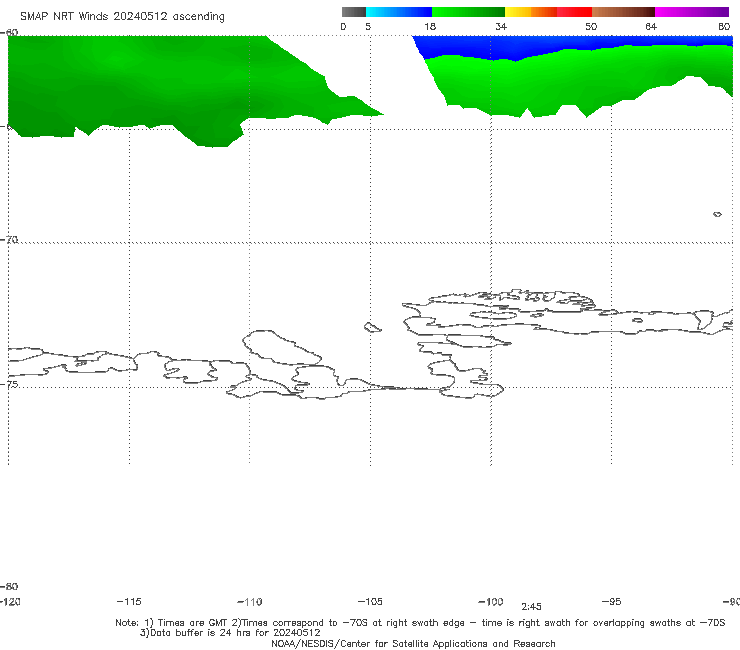This screenshot has width=740, height=650.
Task: Click the brown 50-64 color scale segment
Action: click(x=623, y=12)
